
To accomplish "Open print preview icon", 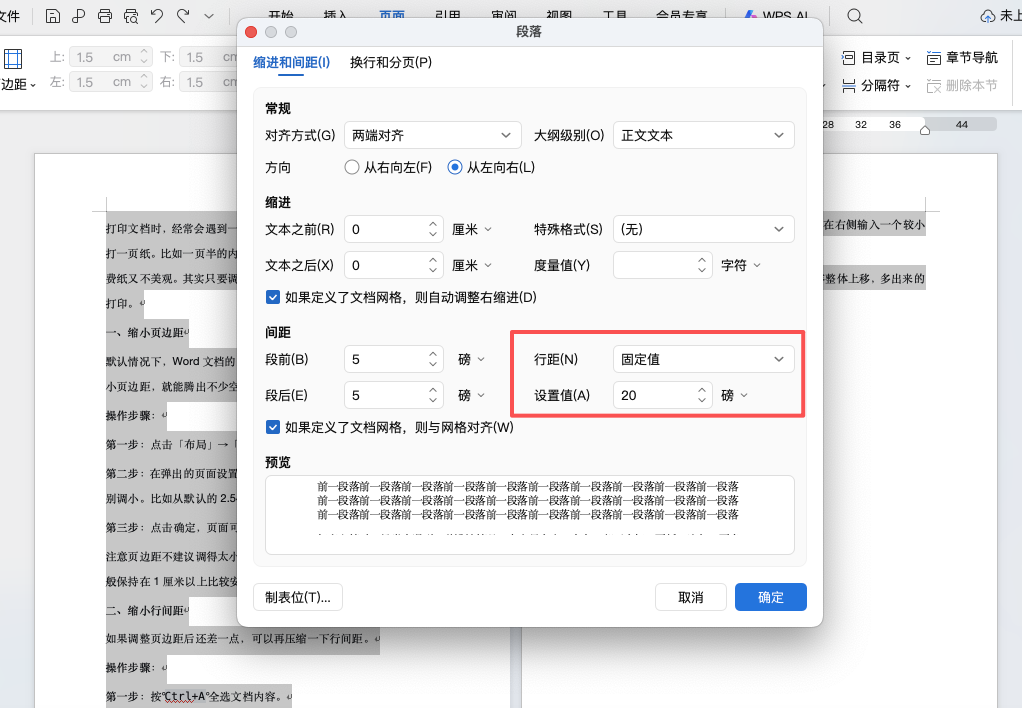I will pyautogui.click(x=131, y=16).
